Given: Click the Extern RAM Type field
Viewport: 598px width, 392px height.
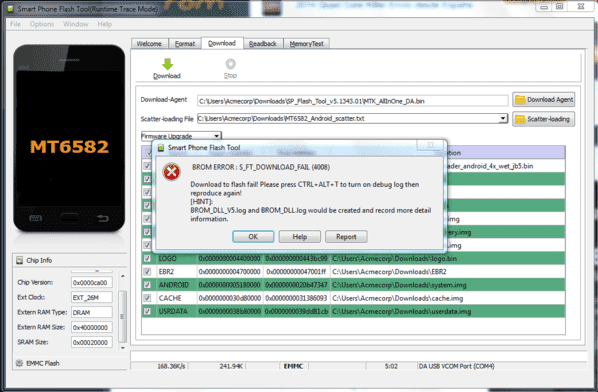Looking at the screenshot, I should 92,312.
